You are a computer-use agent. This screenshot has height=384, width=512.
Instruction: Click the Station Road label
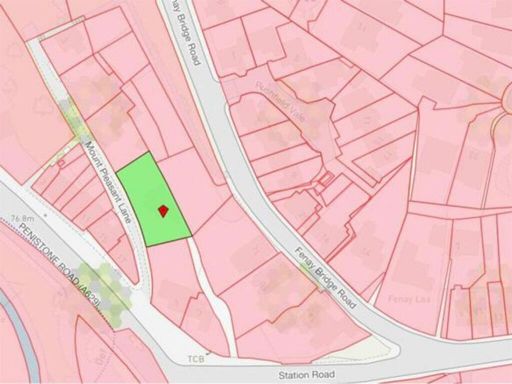click(x=307, y=375)
